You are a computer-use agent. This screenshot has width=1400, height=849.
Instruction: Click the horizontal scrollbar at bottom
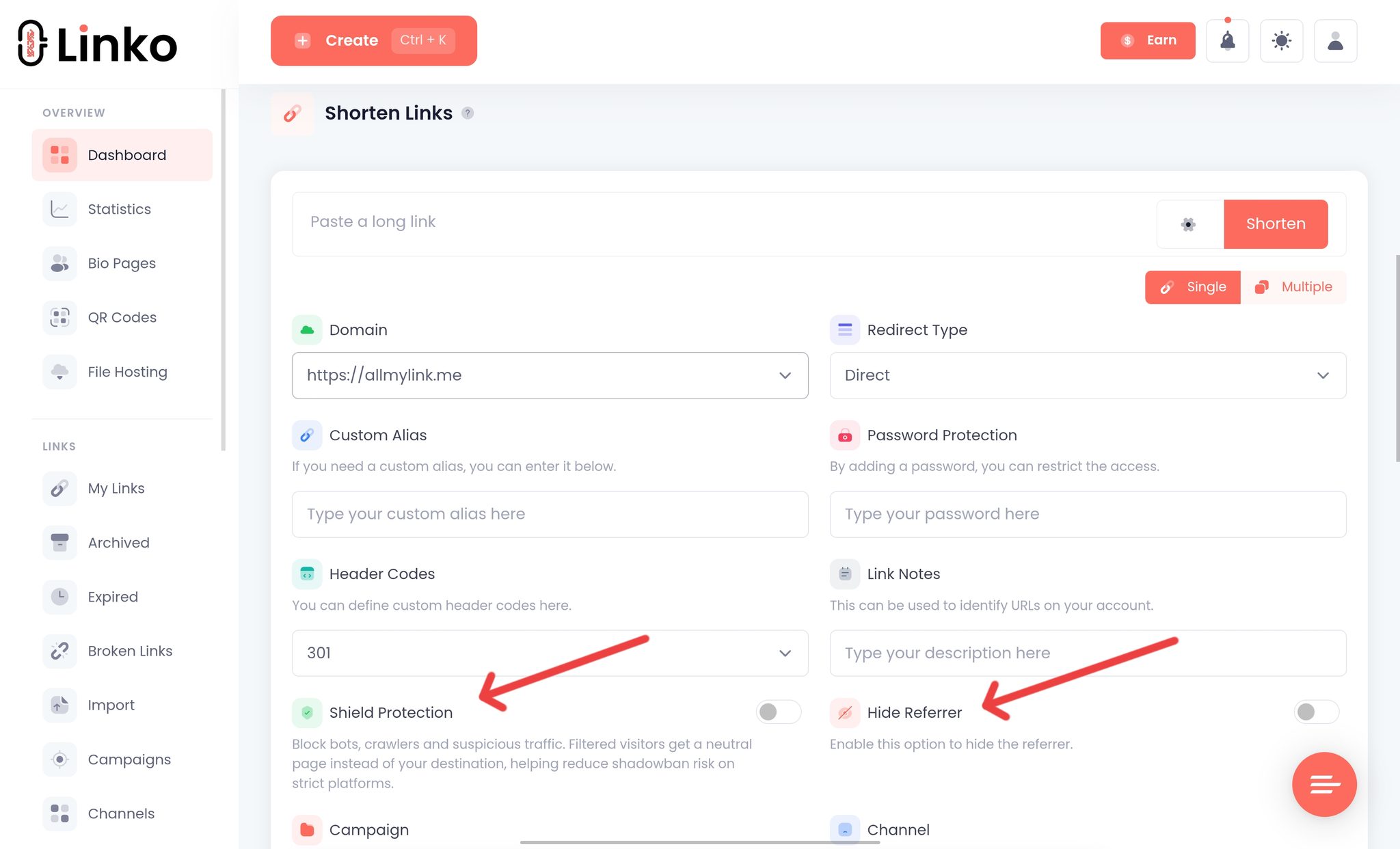tap(700, 843)
